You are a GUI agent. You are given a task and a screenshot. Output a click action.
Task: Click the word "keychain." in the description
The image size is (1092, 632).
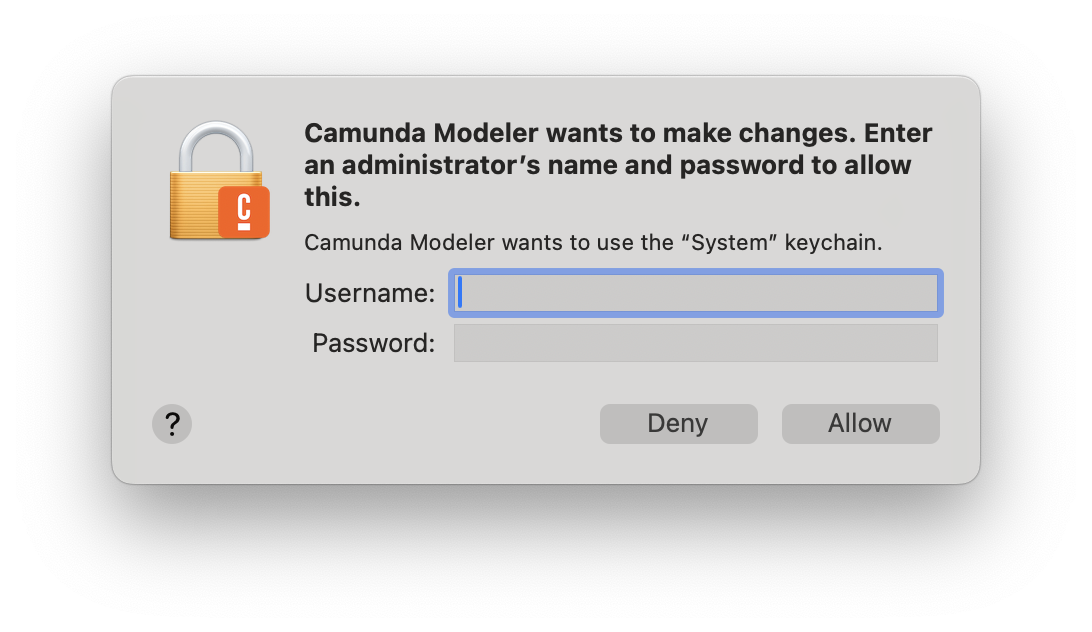(833, 243)
